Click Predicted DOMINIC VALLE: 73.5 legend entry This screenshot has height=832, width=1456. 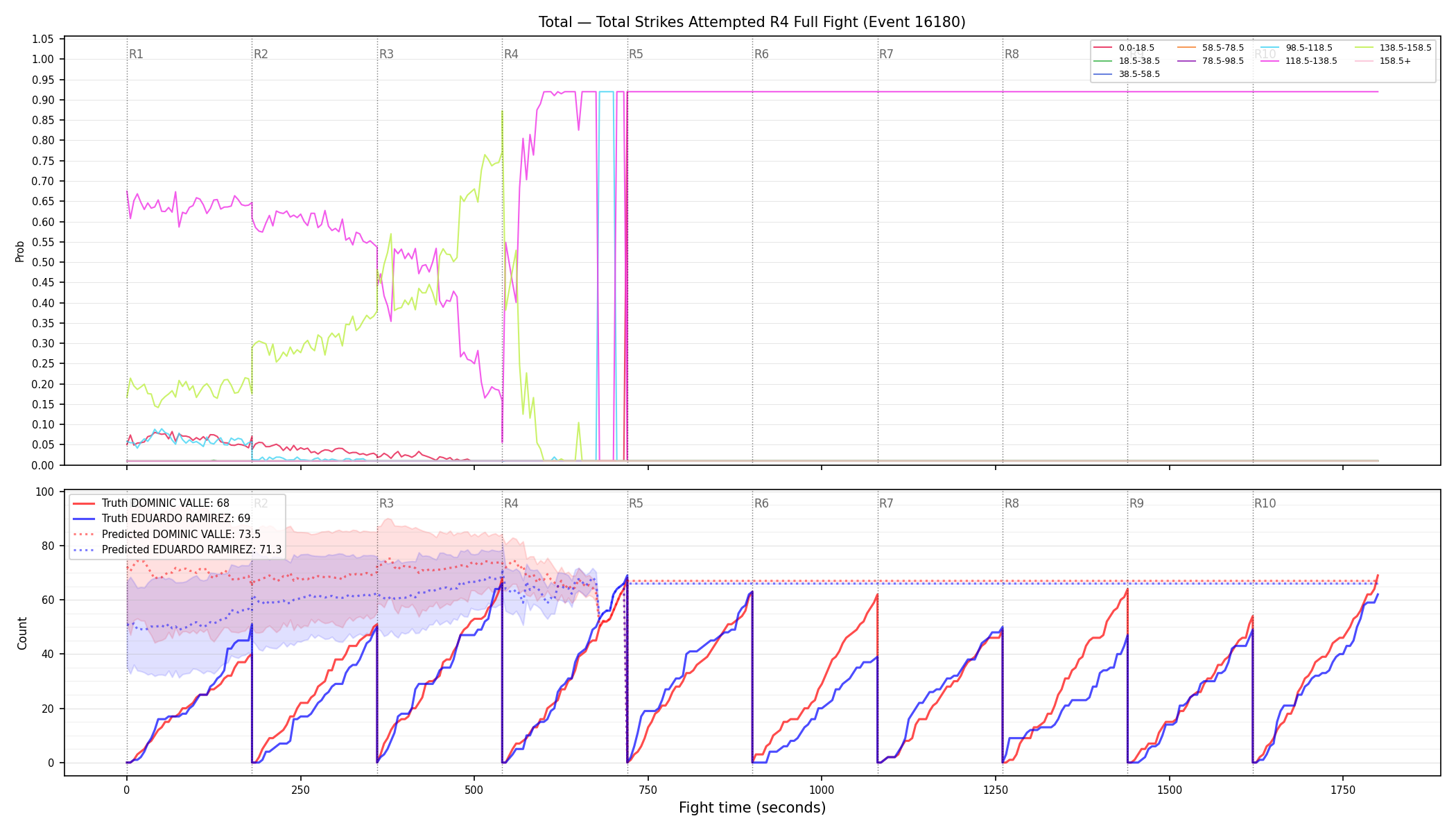(167, 535)
